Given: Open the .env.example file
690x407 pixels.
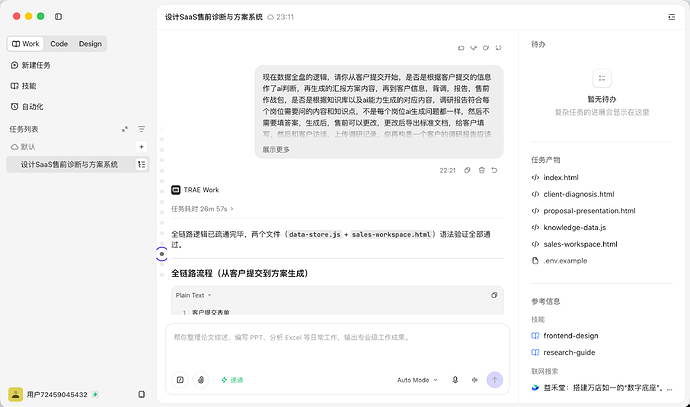Looking at the screenshot, I should click(559, 261).
